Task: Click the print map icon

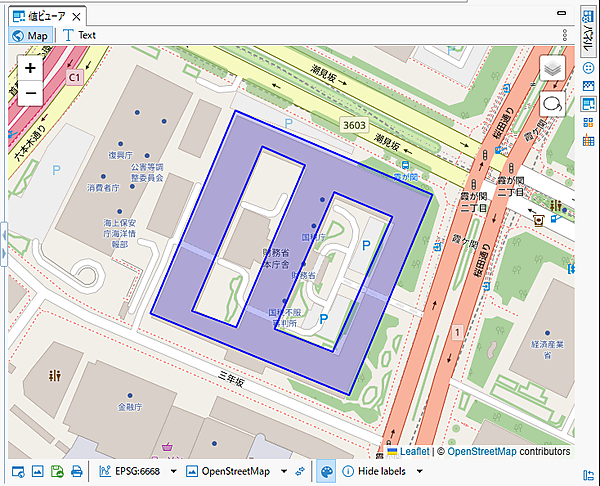Action: (77, 471)
